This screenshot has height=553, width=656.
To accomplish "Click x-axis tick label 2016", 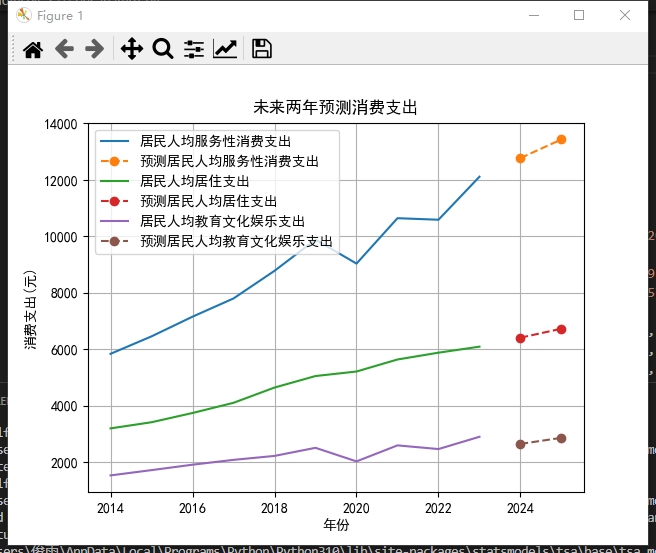I will pyautogui.click(x=192, y=508).
